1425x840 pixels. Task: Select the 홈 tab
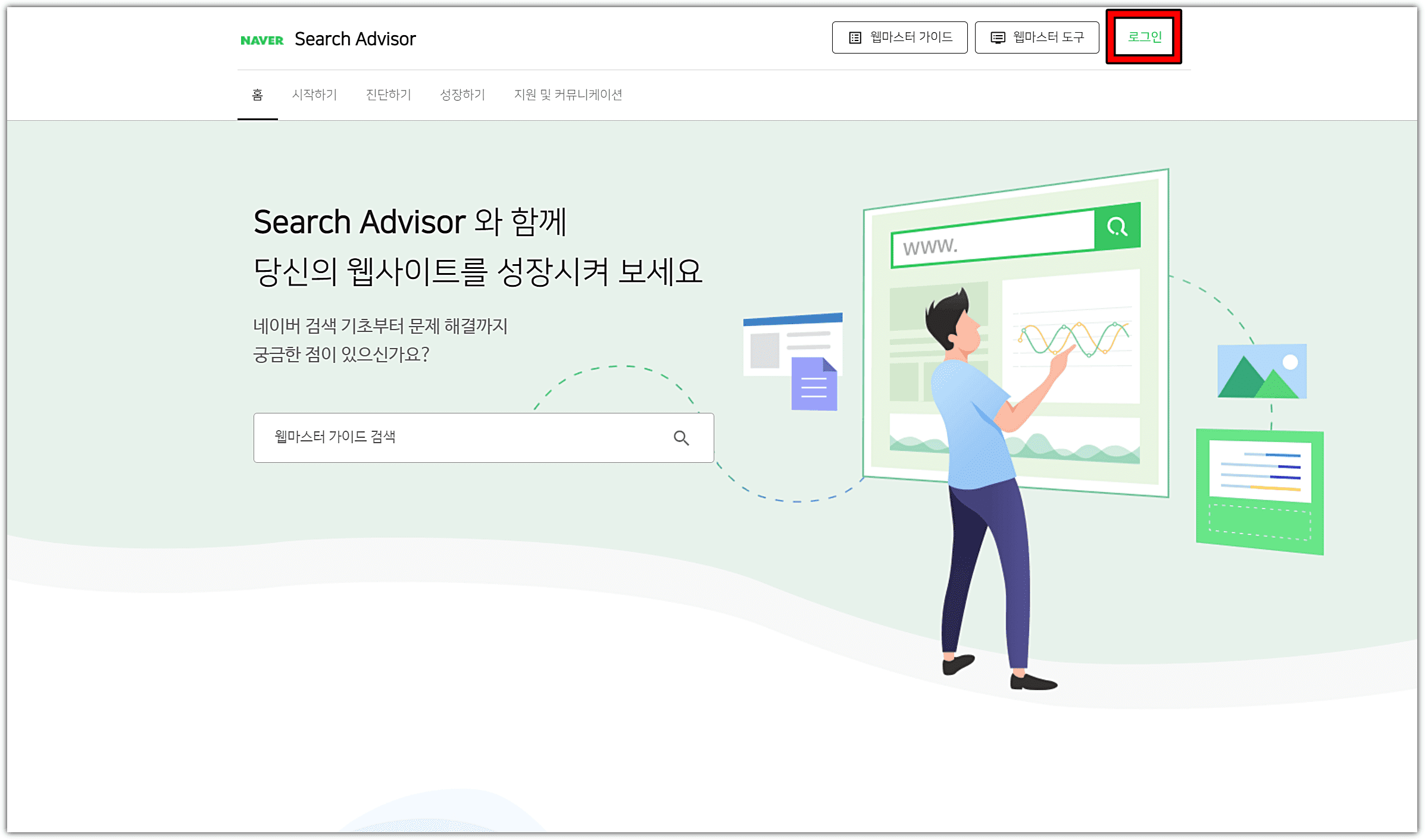coord(257,95)
